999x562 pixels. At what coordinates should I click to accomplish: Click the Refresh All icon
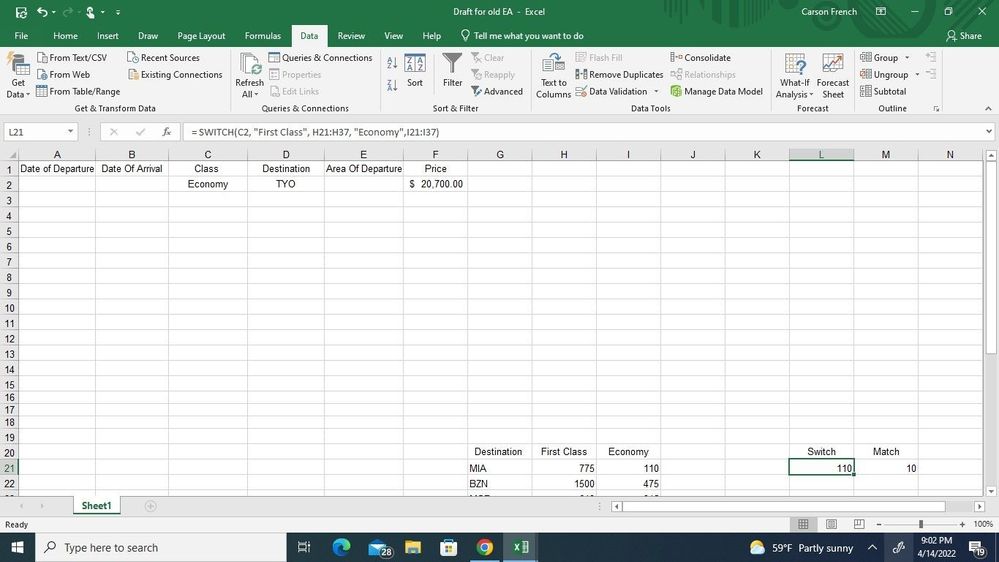[x=249, y=76]
